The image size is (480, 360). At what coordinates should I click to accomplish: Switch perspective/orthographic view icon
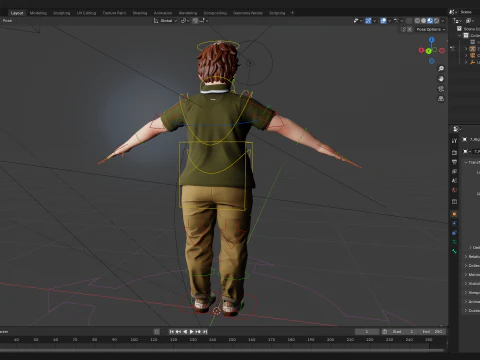(x=441, y=99)
